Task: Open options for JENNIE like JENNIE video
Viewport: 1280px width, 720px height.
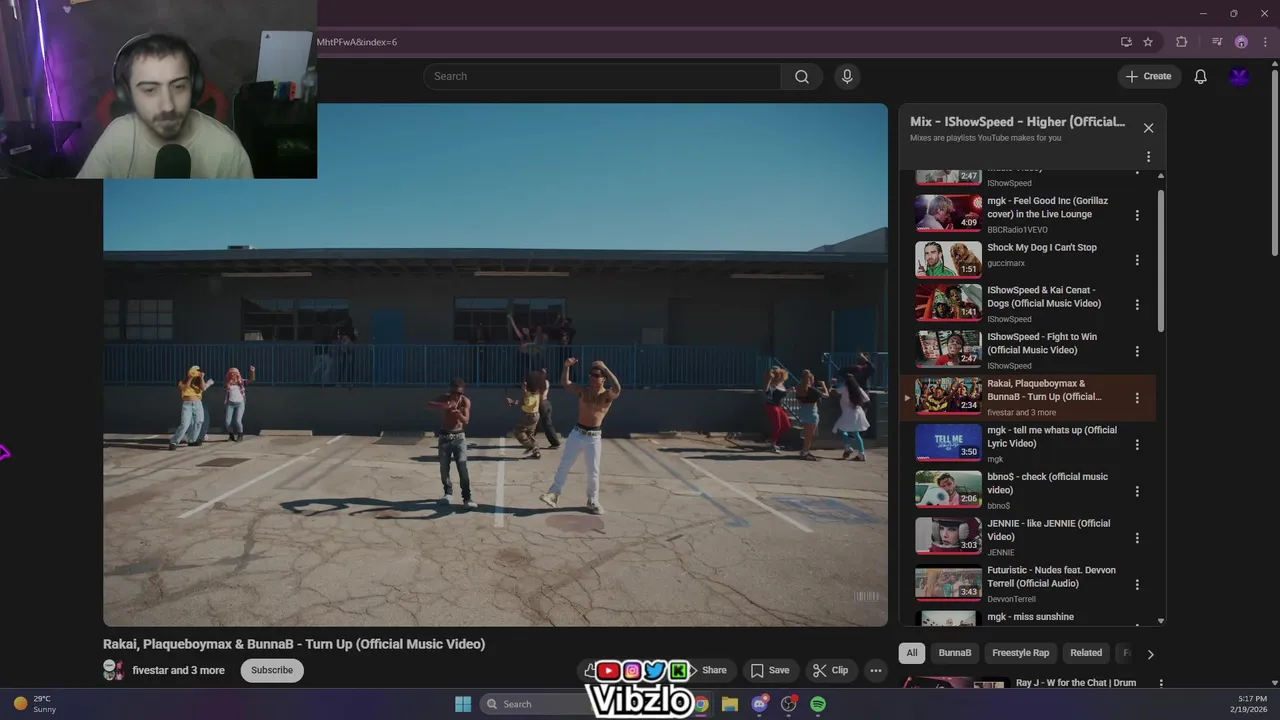Action: tap(1137, 538)
